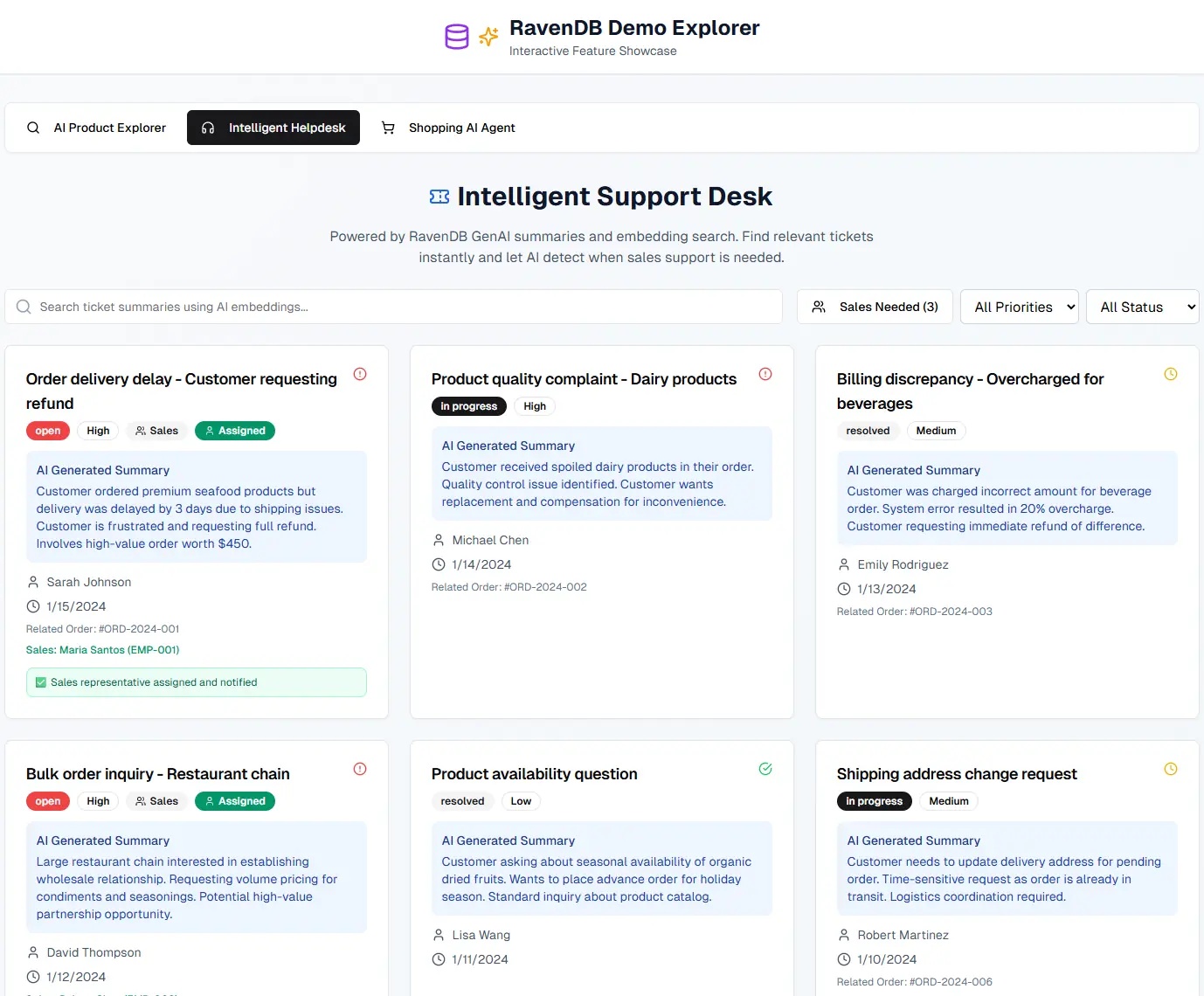Click the ticket icon beside Intelligent Support Desk
The width and height of the screenshot is (1204, 996).
439,197
